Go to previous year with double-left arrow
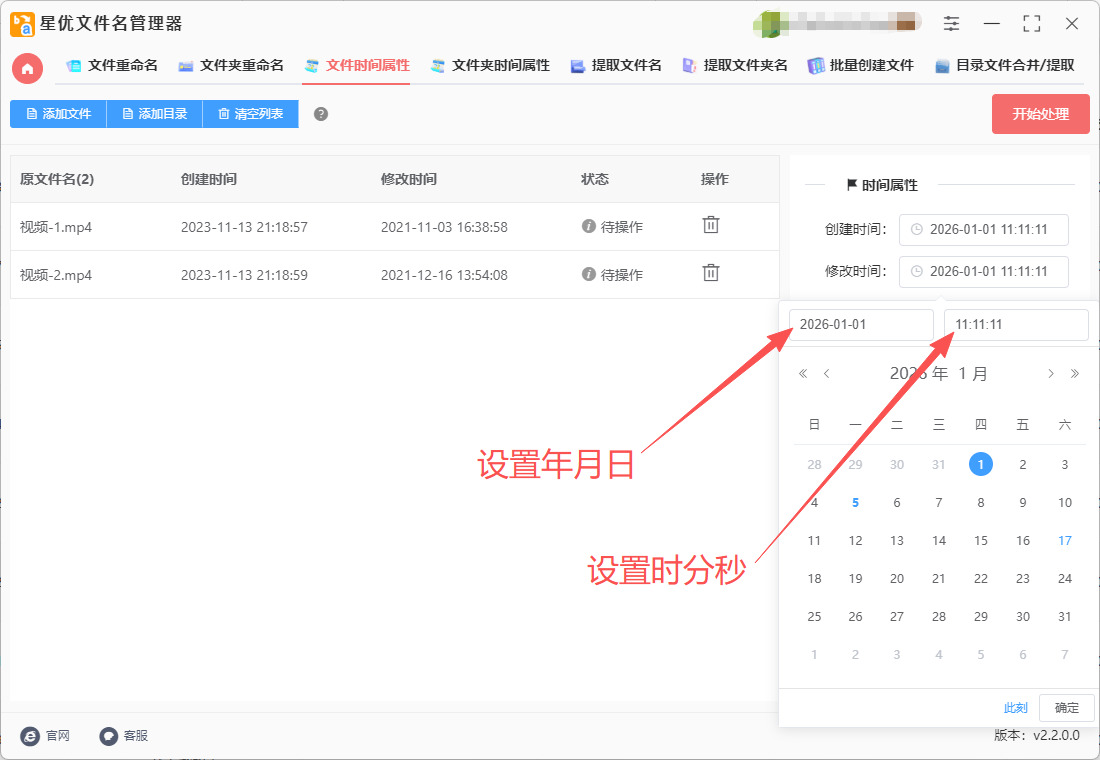 [x=802, y=374]
